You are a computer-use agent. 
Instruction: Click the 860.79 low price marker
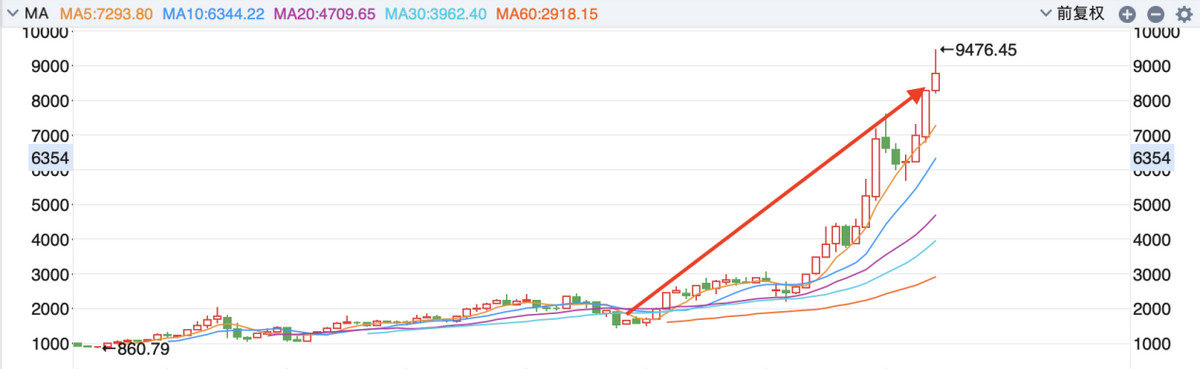pyautogui.click(x=137, y=349)
